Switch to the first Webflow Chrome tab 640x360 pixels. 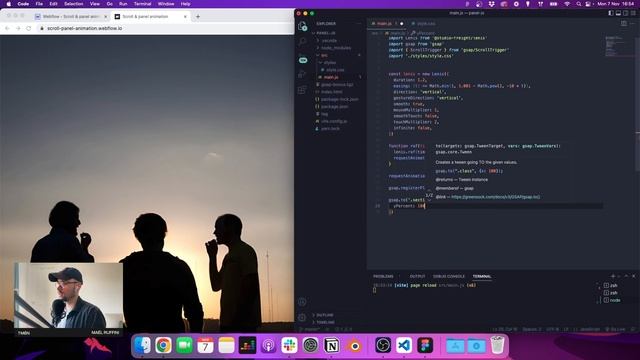71,17
